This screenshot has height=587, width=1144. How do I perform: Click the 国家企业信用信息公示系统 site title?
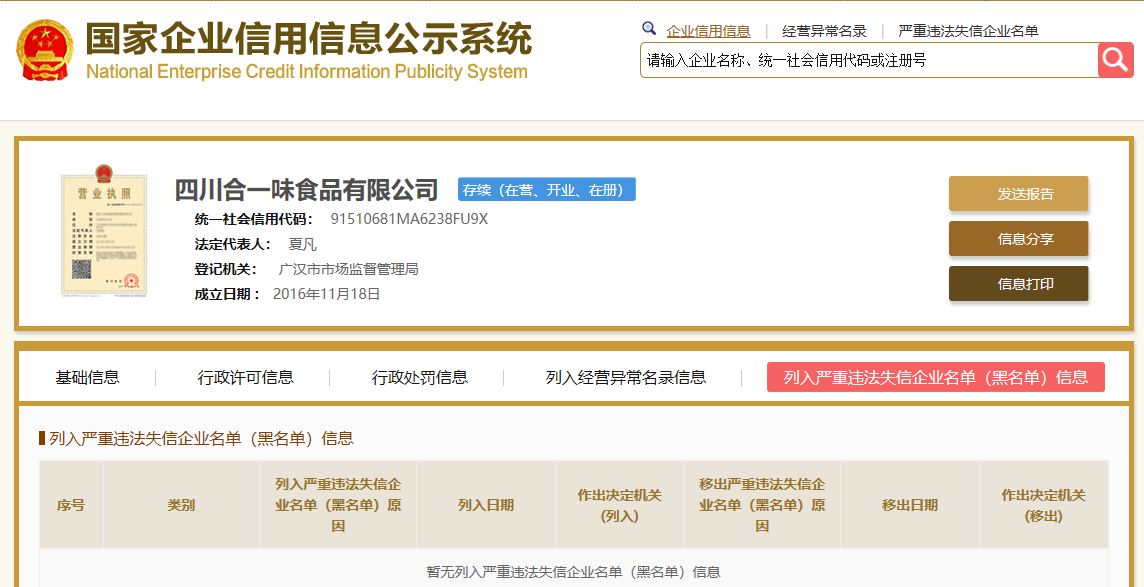[309, 39]
